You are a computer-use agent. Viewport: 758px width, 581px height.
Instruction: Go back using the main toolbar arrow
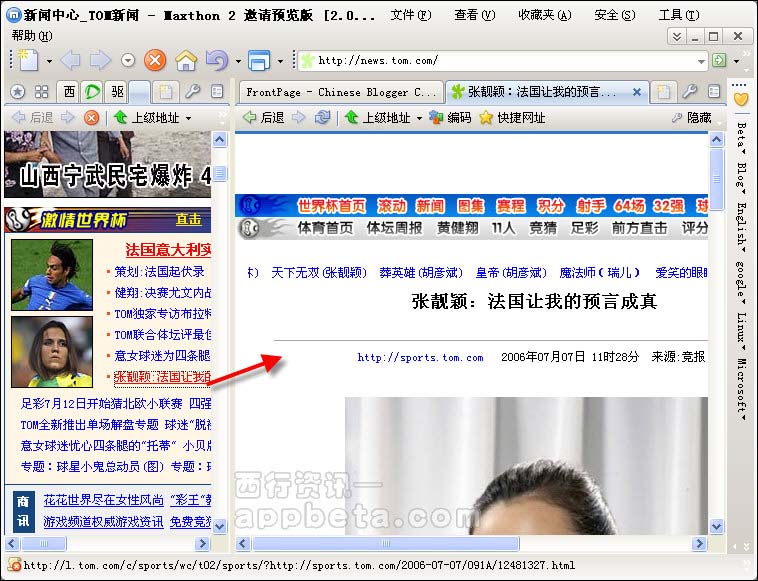tap(71, 60)
